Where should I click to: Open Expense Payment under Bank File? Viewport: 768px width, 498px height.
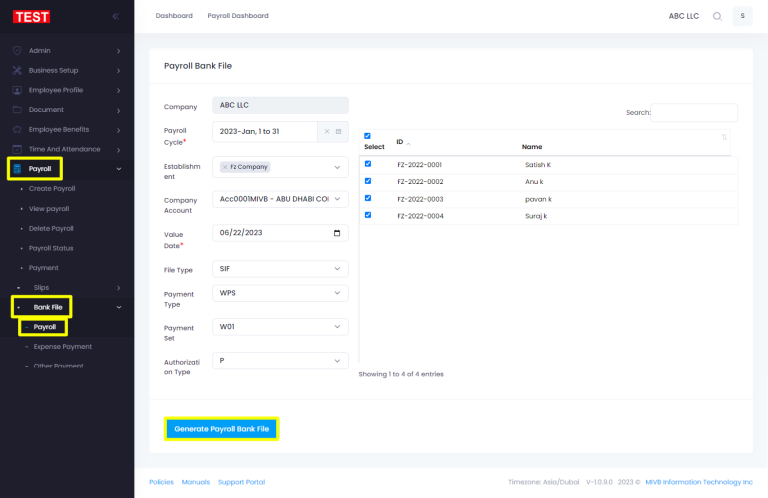coord(63,347)
